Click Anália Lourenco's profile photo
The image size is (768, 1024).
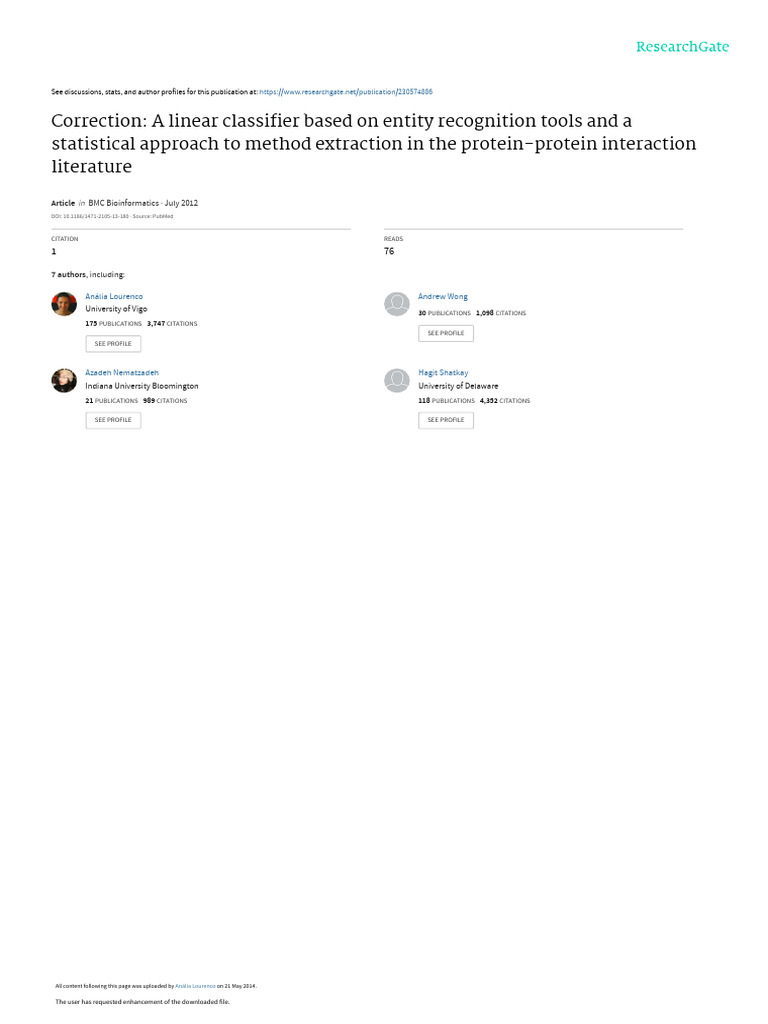64,304
